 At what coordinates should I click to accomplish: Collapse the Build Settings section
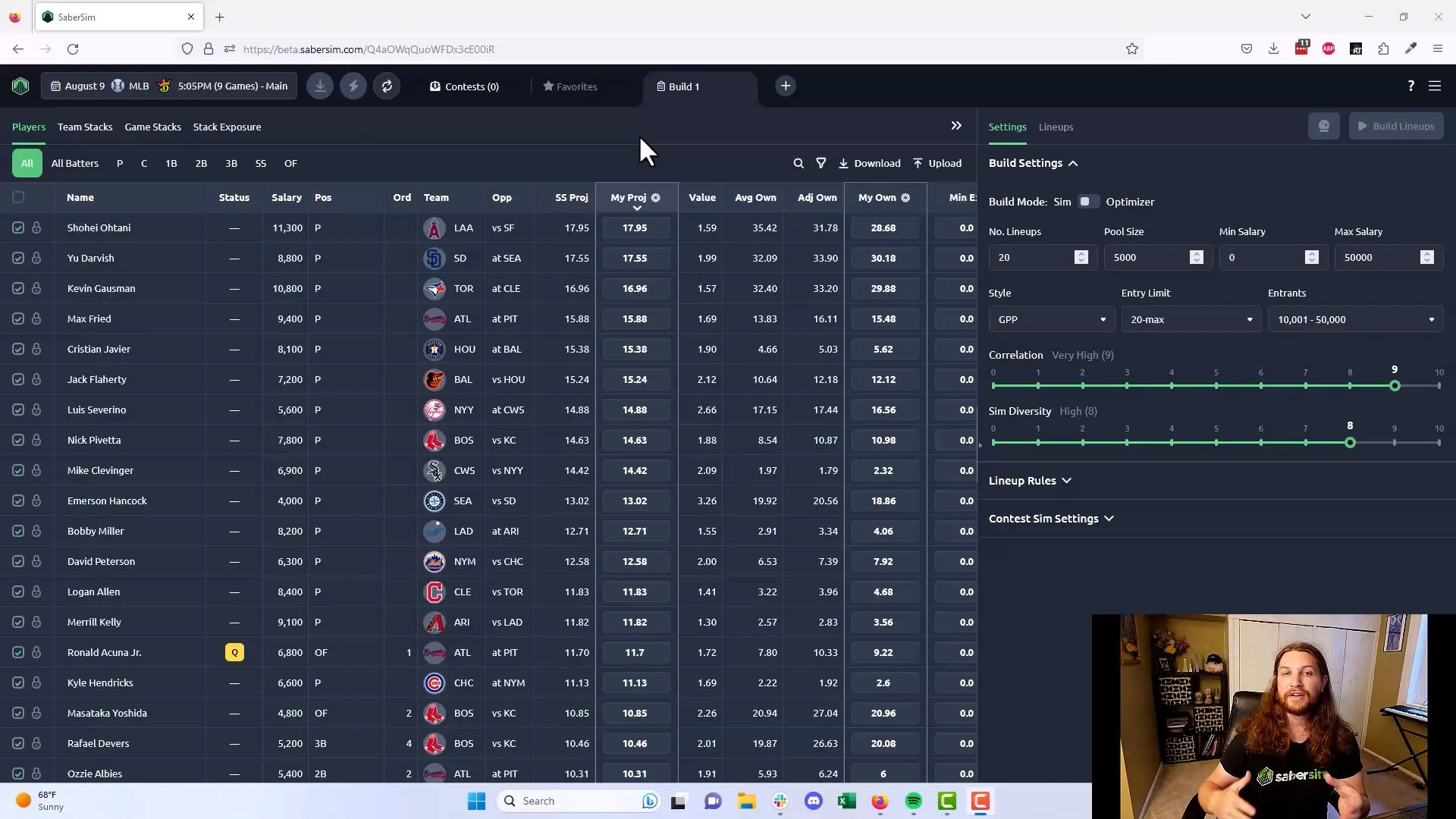(x=1075, y=163)
